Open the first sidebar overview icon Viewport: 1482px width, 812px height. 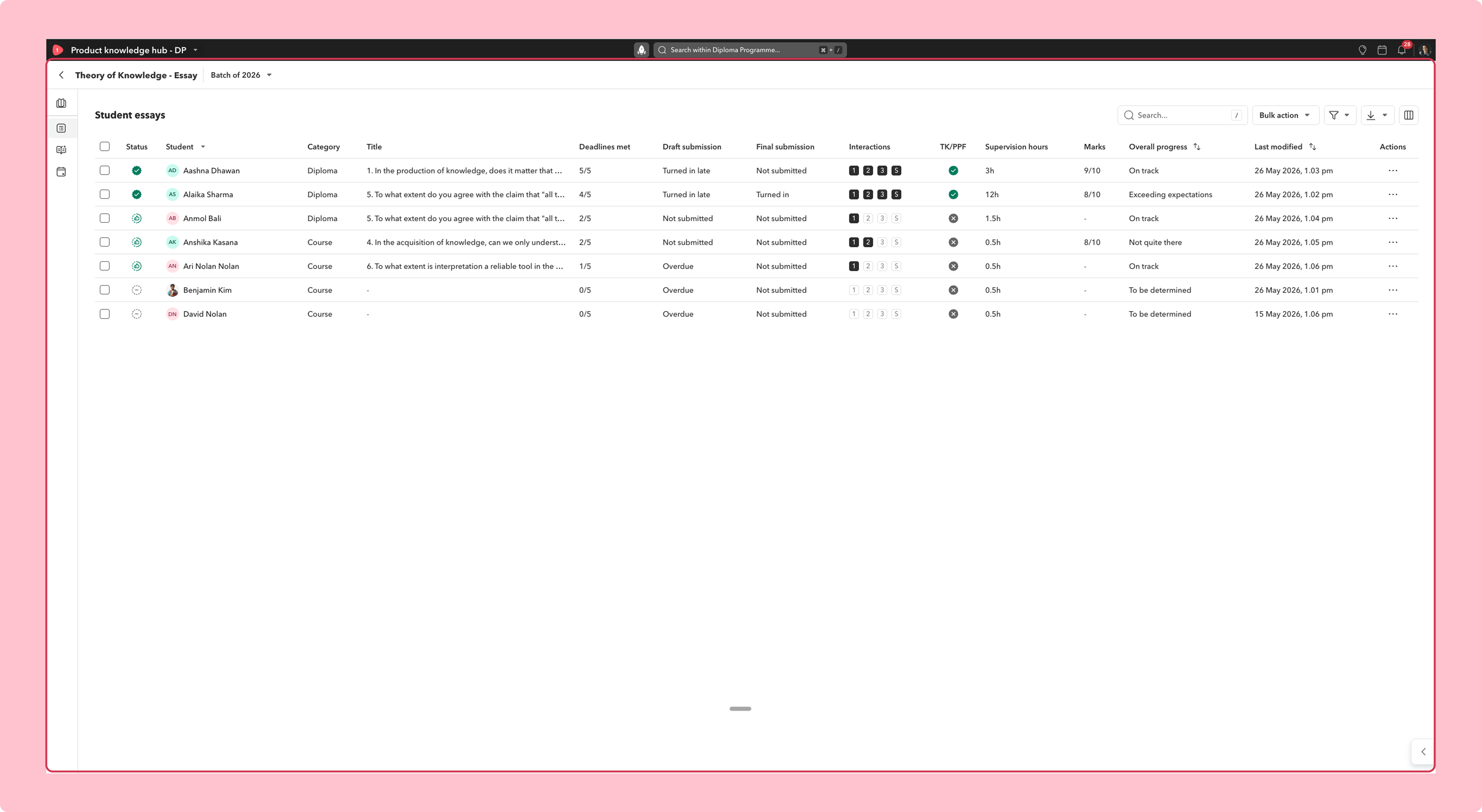pyautogui.click(x=62, y=103)
